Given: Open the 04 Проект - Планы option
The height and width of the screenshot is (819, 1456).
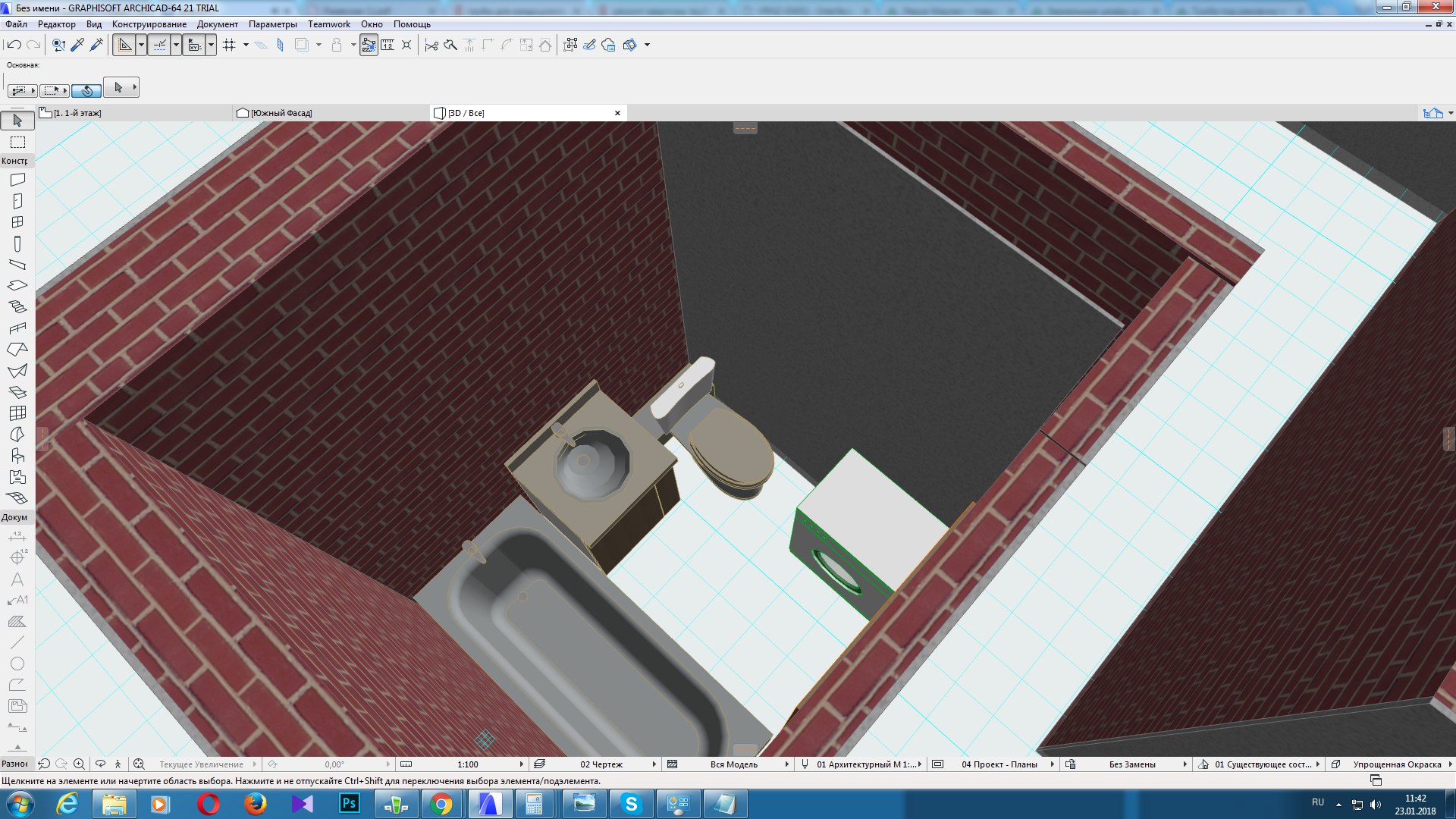Looking at the screenshot, I should tap(993, 764).
